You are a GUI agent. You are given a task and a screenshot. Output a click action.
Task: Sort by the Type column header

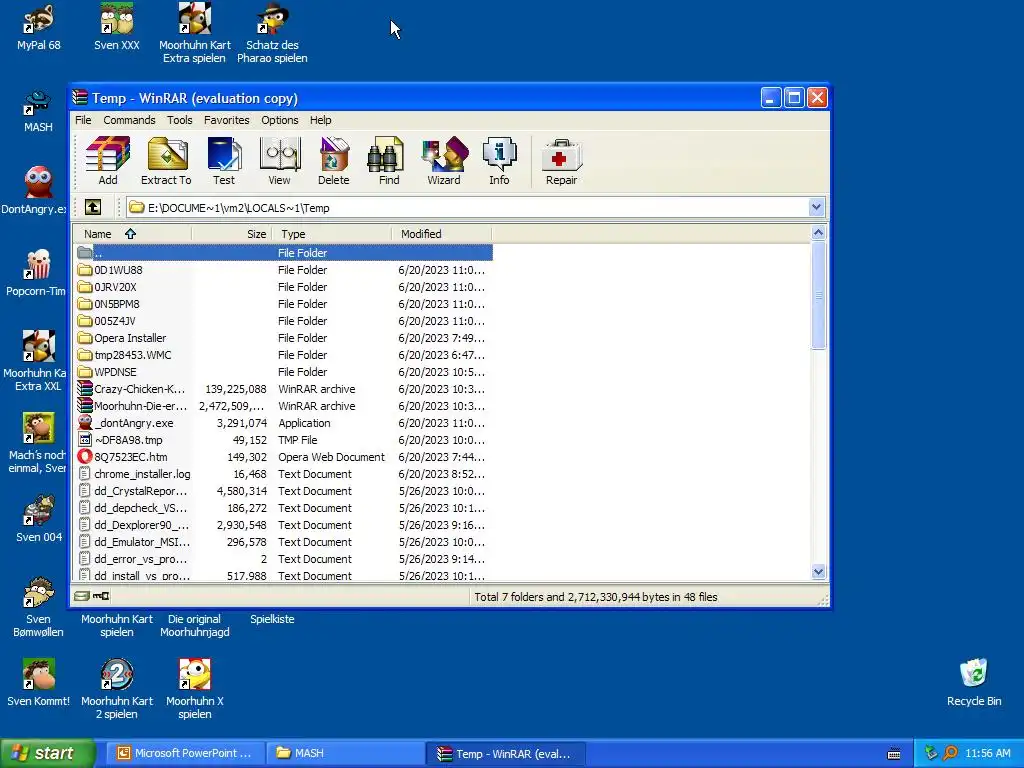click(331, 234)
